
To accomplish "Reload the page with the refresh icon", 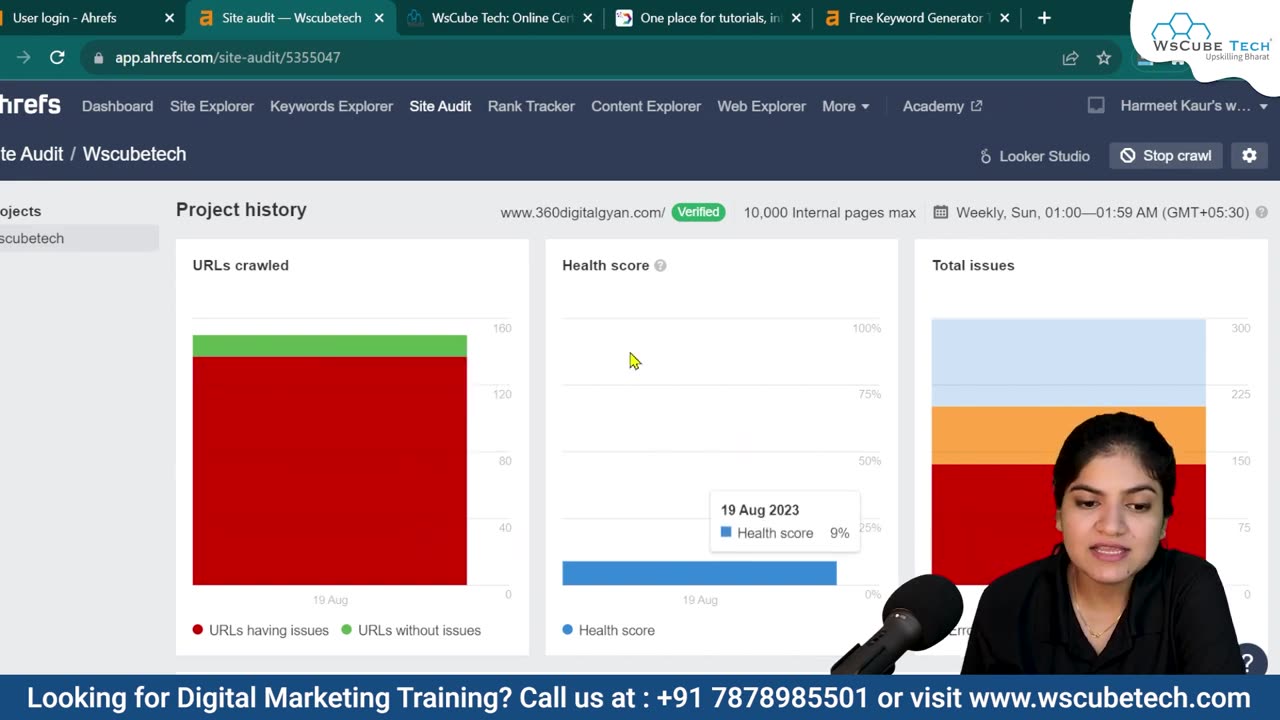I will pyautogui.click(x=57, y=58).
